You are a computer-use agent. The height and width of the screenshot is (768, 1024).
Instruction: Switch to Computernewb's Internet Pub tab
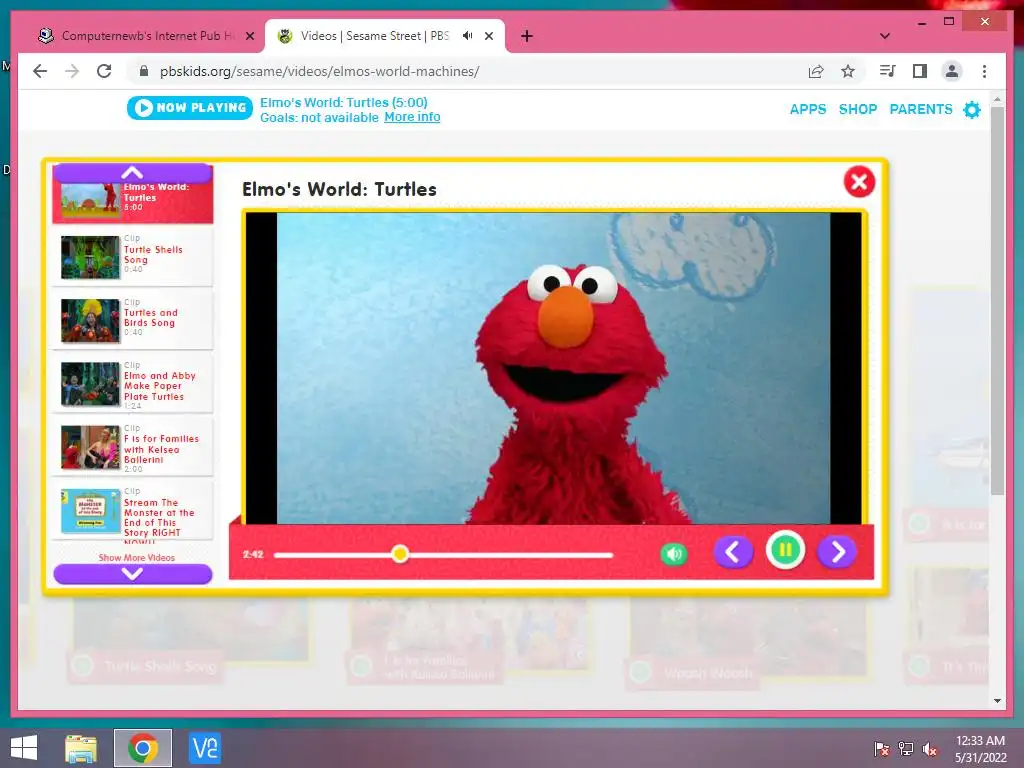coord(147,36)
